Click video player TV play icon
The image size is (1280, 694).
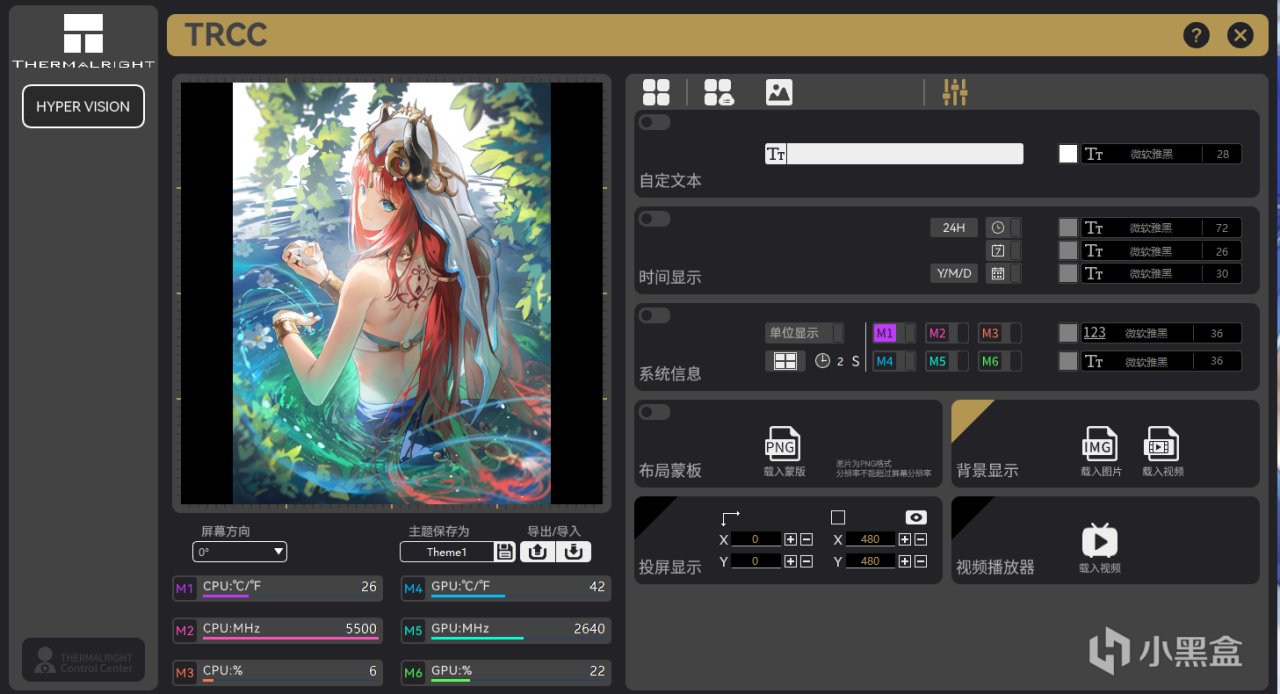(x=1099, y=541)
